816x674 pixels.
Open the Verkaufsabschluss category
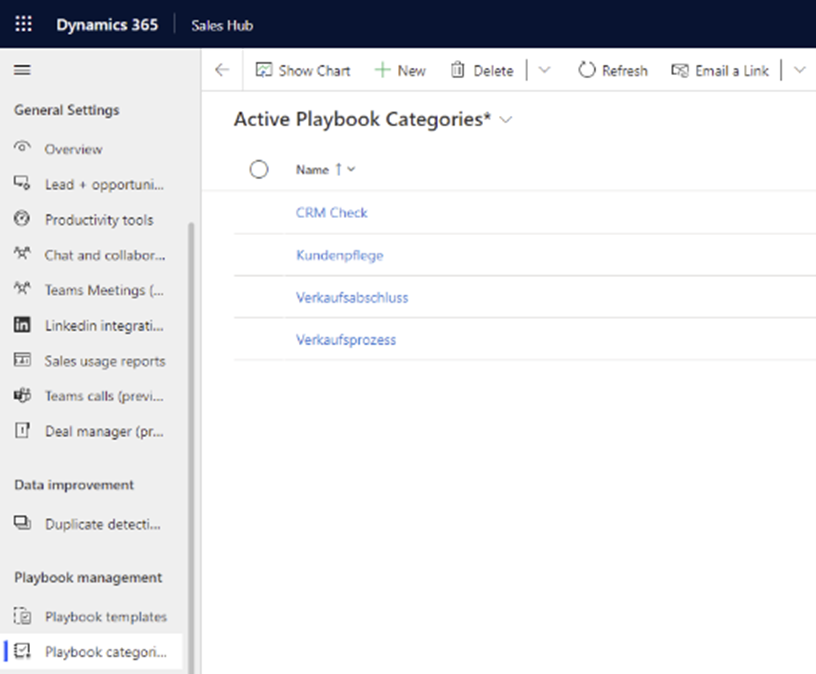pos(352,297)
